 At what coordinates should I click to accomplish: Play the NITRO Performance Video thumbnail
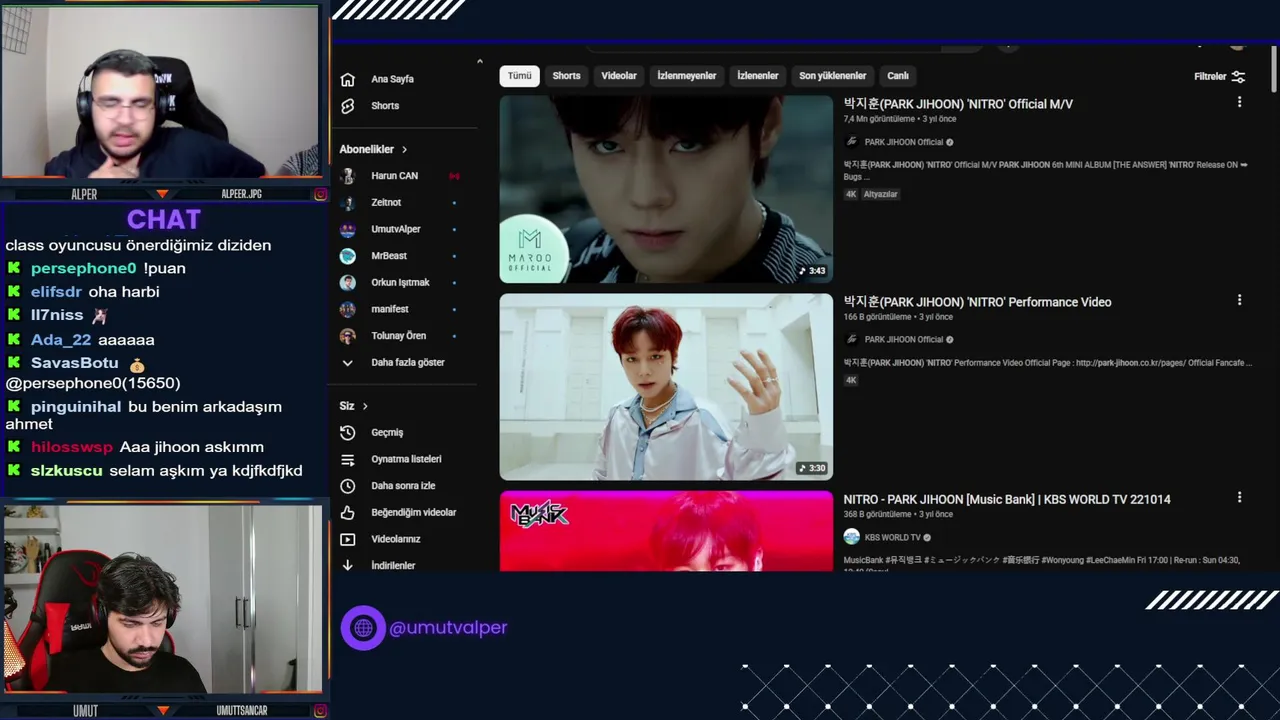666,387
